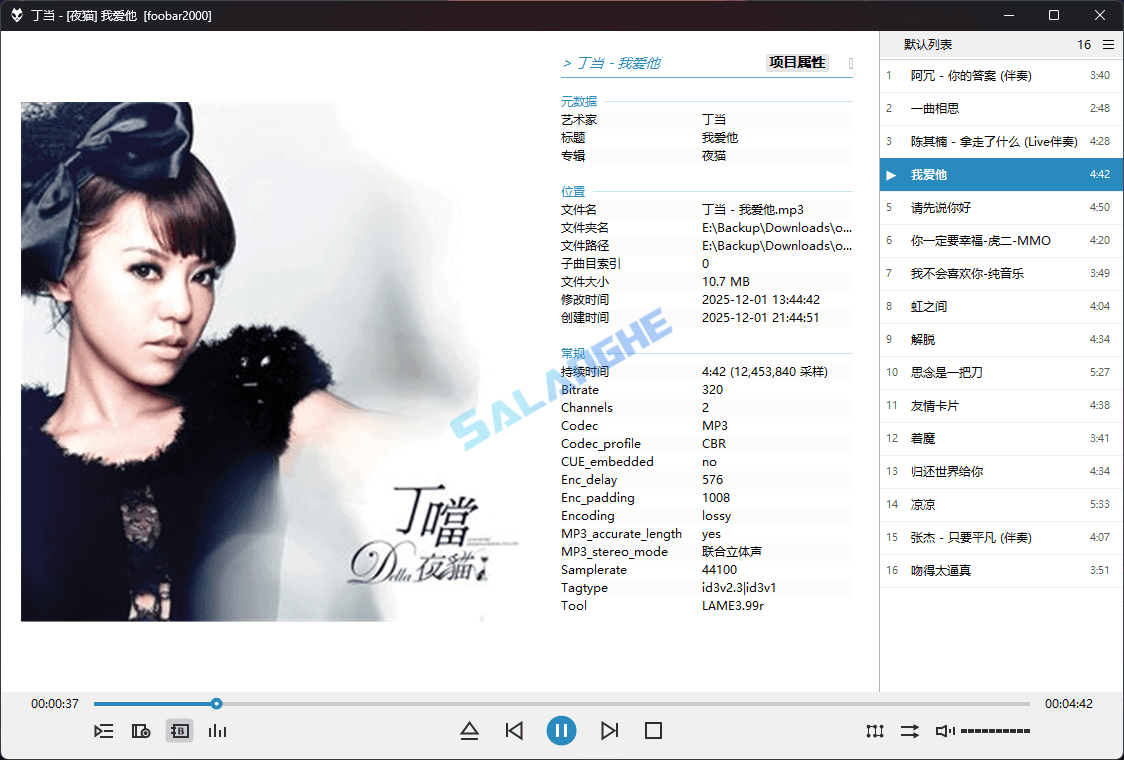Open the spectrum visualizer toolbar icon
The width and height of the screenshot is (1124, 760).
tap(218, 731)
